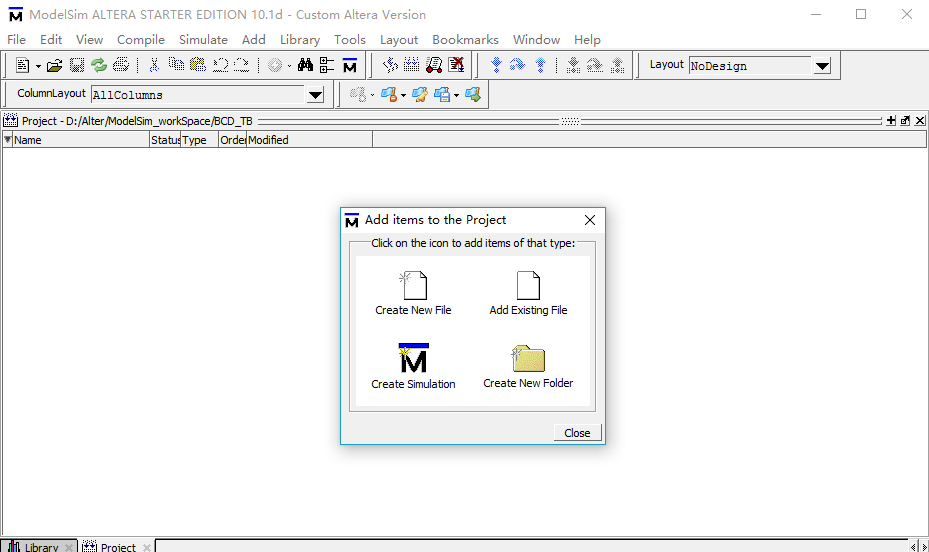Open the View menu
929x552 pixels.
coord(89,40)
